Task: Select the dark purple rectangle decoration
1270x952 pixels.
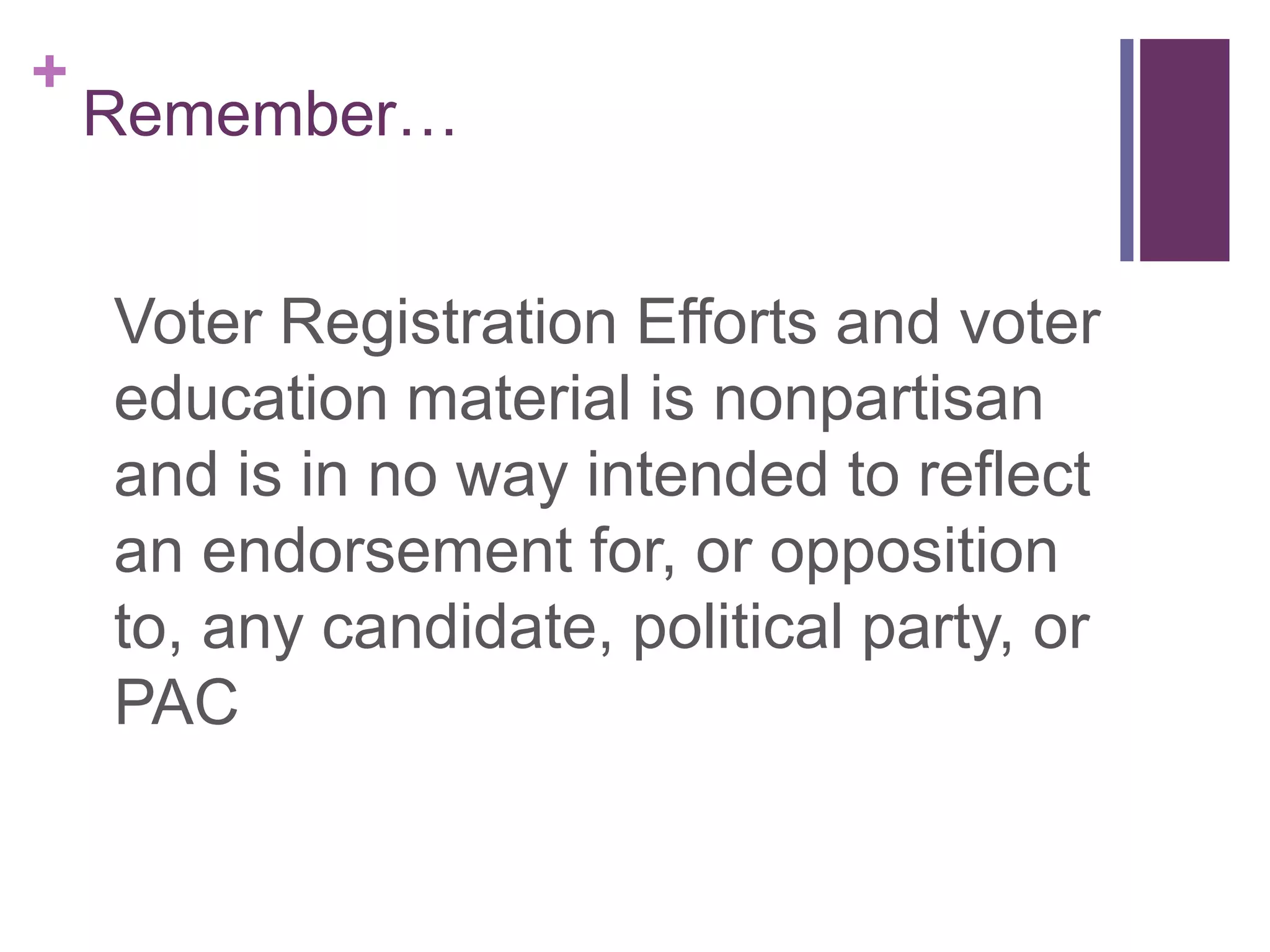Action: click(x=1184, y=150)
